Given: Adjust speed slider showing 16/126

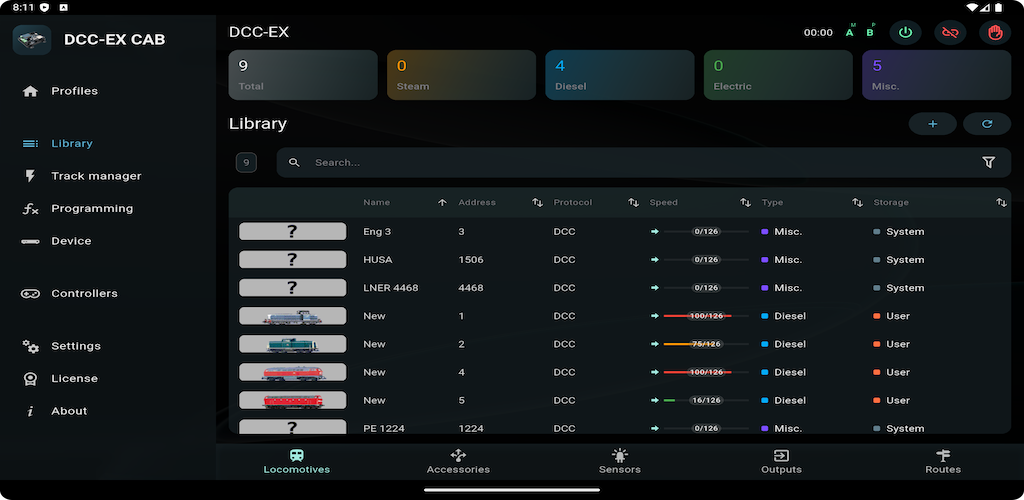Looking at the screenshot, I should pyautogui.click(x=706, y=400).
